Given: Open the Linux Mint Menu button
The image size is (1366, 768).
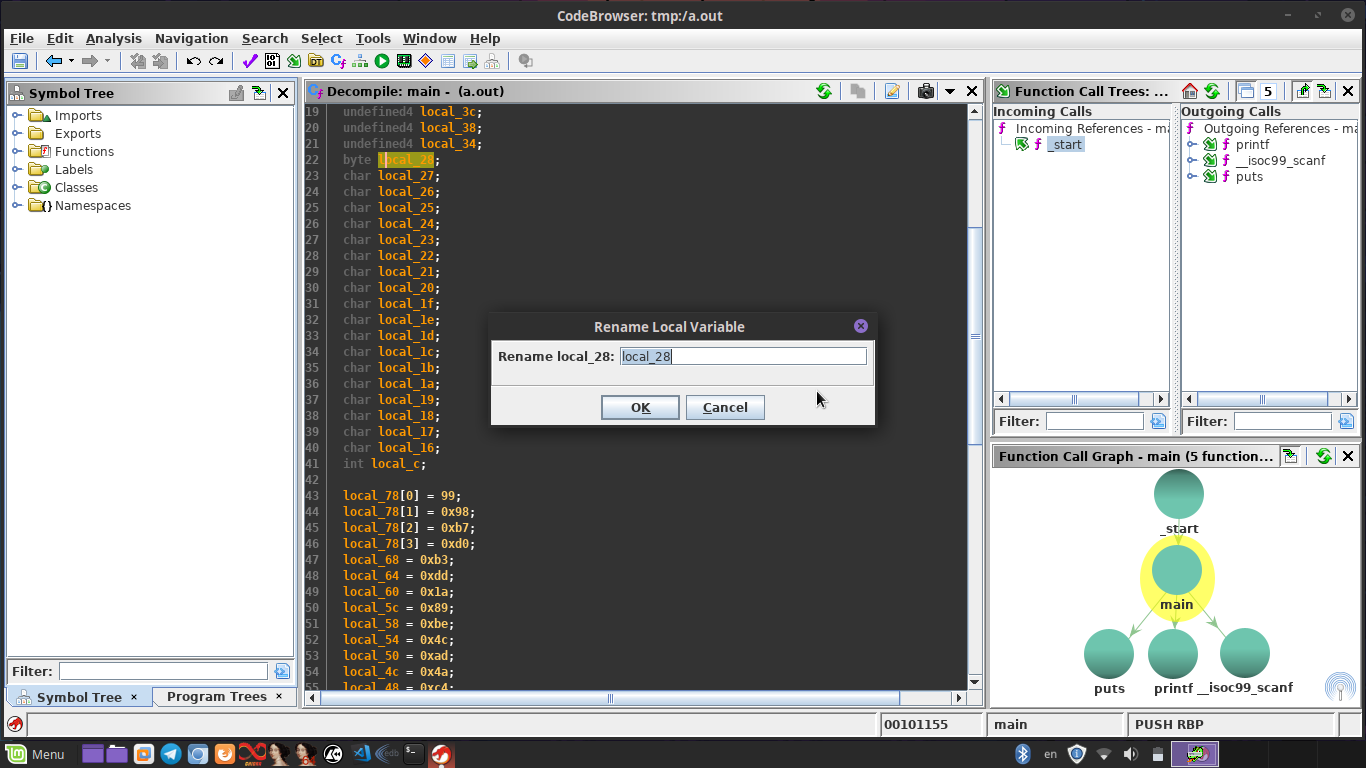Looking at the screenshot, I should point(35,754).
